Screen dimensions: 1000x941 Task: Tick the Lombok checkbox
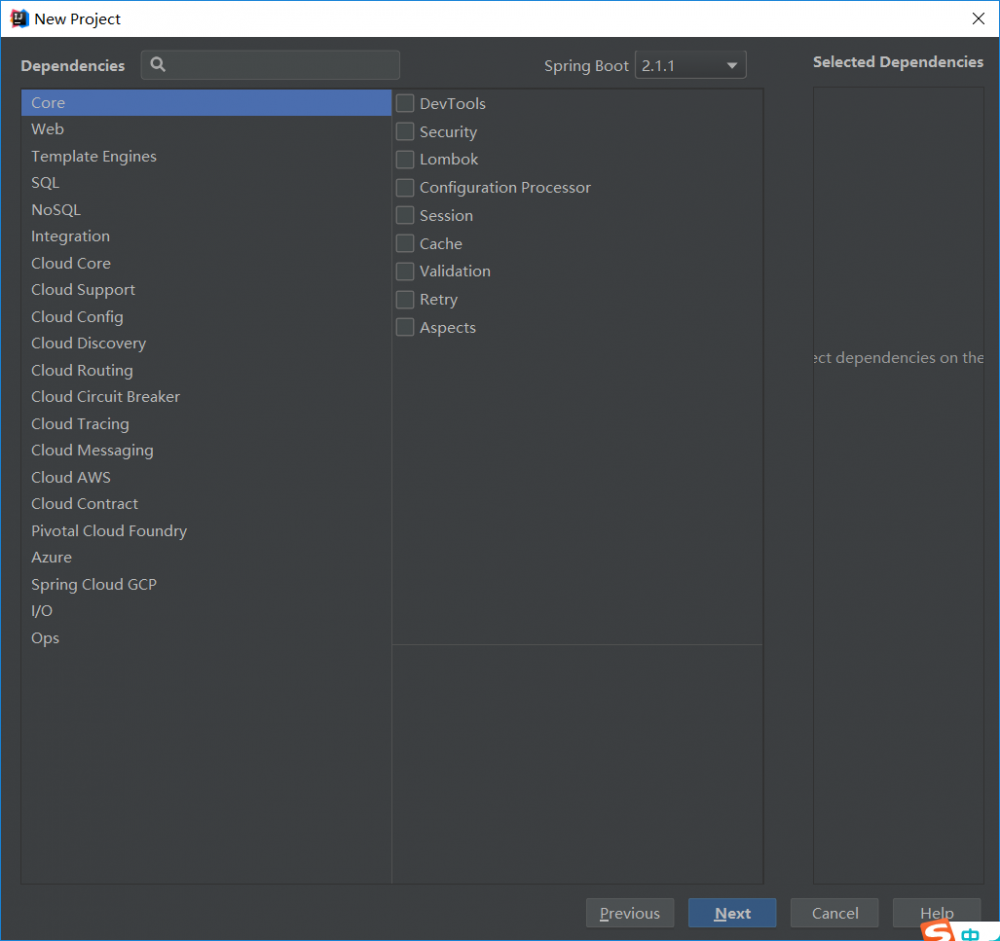click(x=405, y=159)
